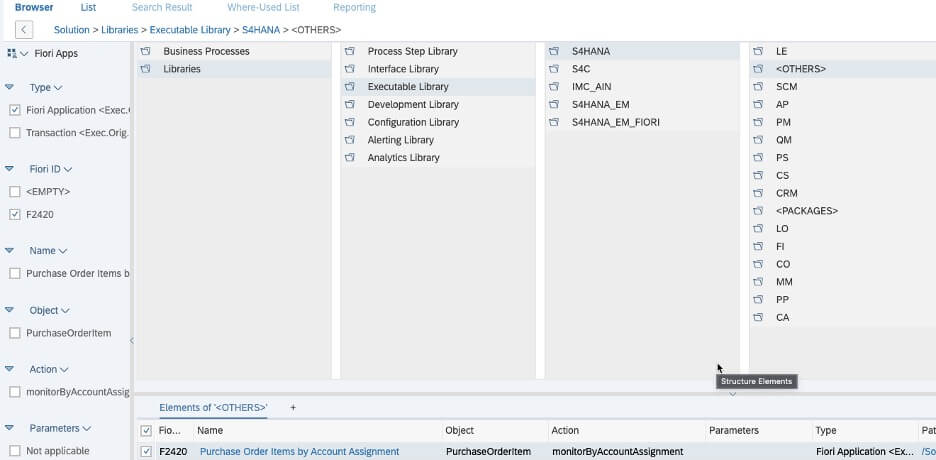
Task: Click the folder icon beside LE
Action: 758,51
